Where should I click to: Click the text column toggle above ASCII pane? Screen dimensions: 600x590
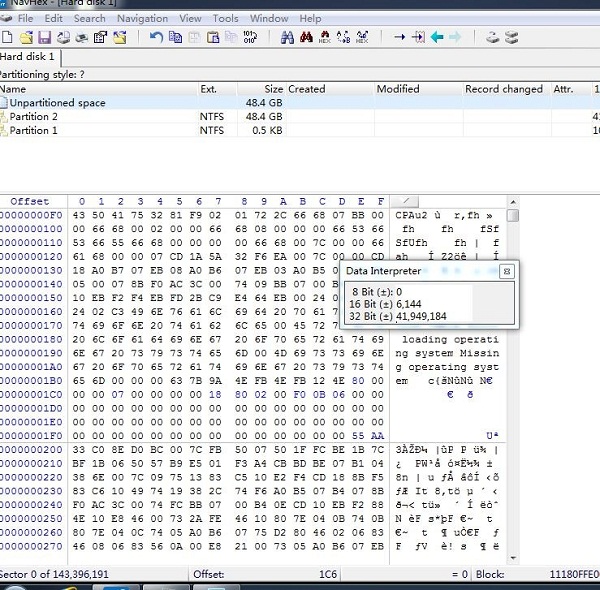(405, 201)
